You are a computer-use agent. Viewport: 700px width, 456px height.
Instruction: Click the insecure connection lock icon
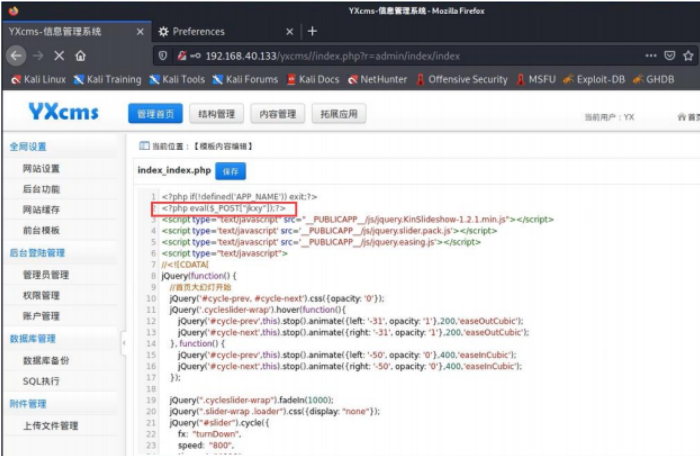point(182,56)
